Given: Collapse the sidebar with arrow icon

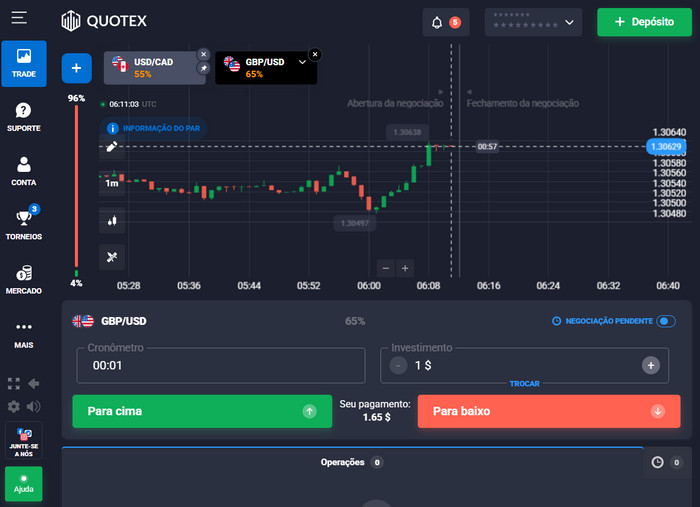Looking at the screenshot, I should click(34, 383).
